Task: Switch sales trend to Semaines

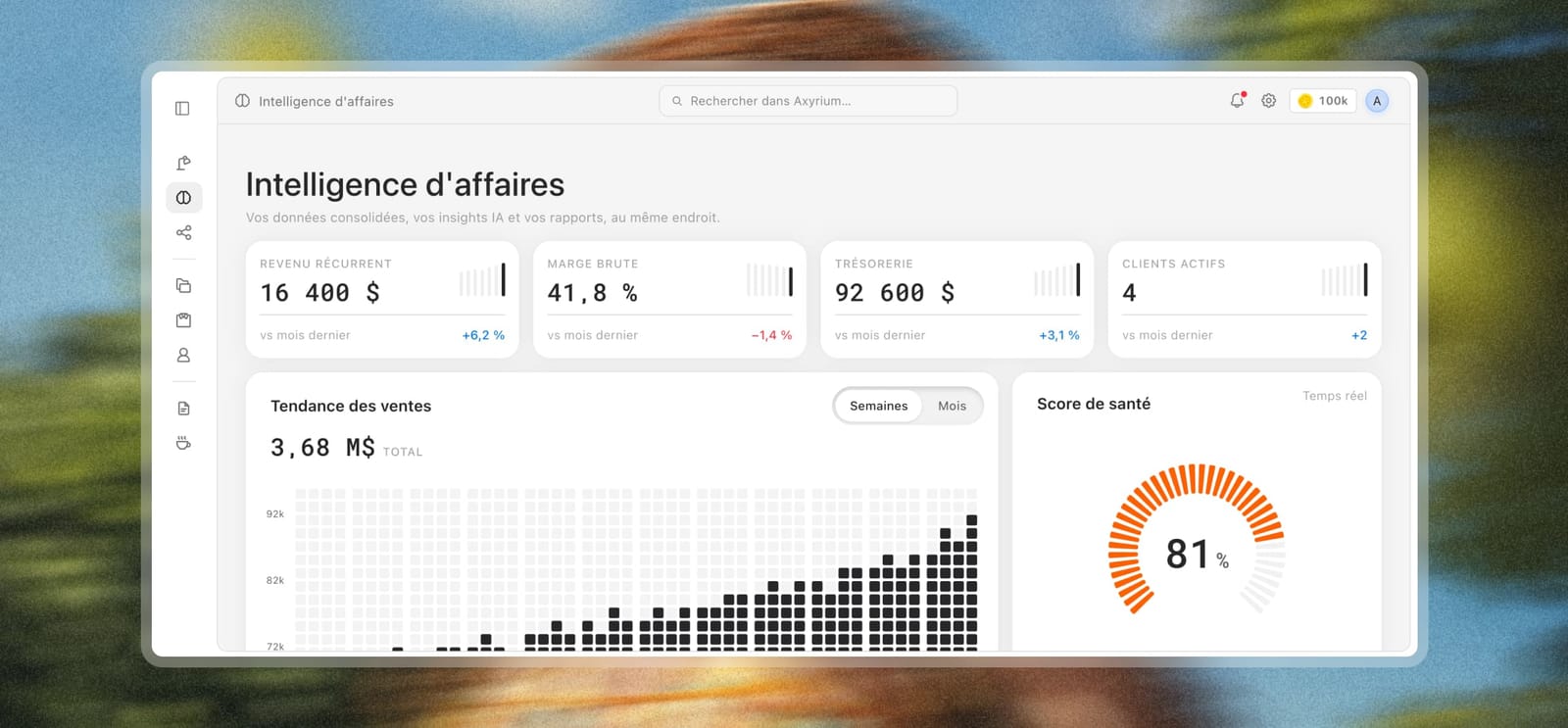Action: click(x=878, y=406)
